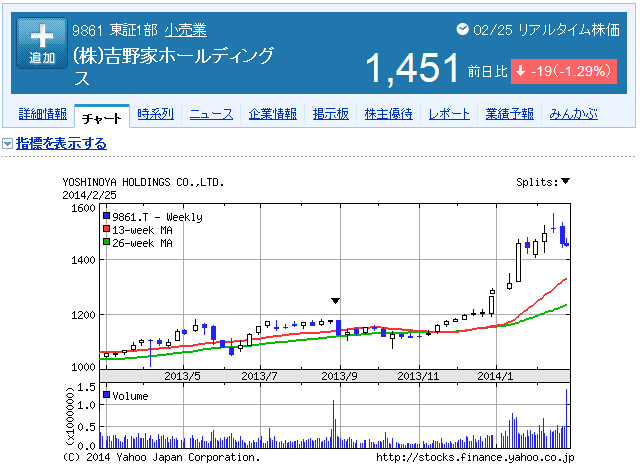Click the 2013/9 axis label
640x468 pixels.
[340, 376]
